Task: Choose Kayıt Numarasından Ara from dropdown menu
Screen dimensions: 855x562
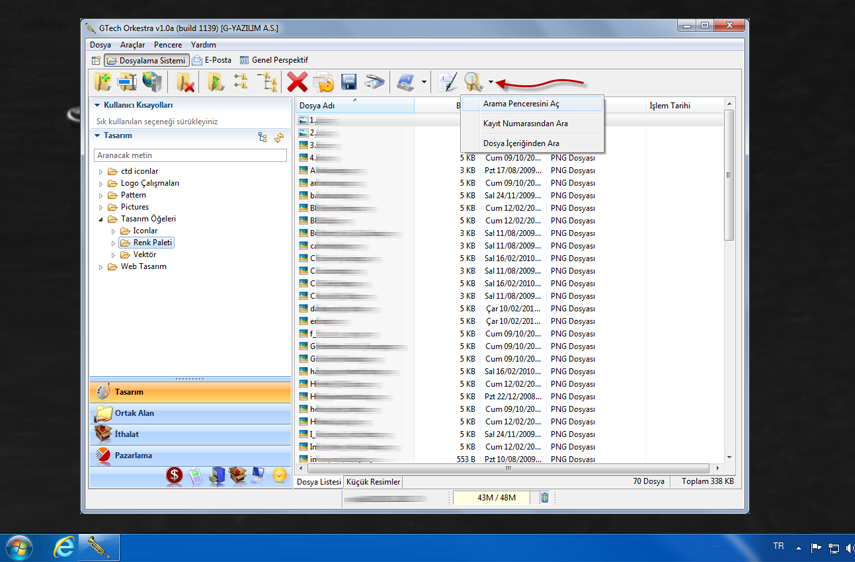Action: click(525, 124)
